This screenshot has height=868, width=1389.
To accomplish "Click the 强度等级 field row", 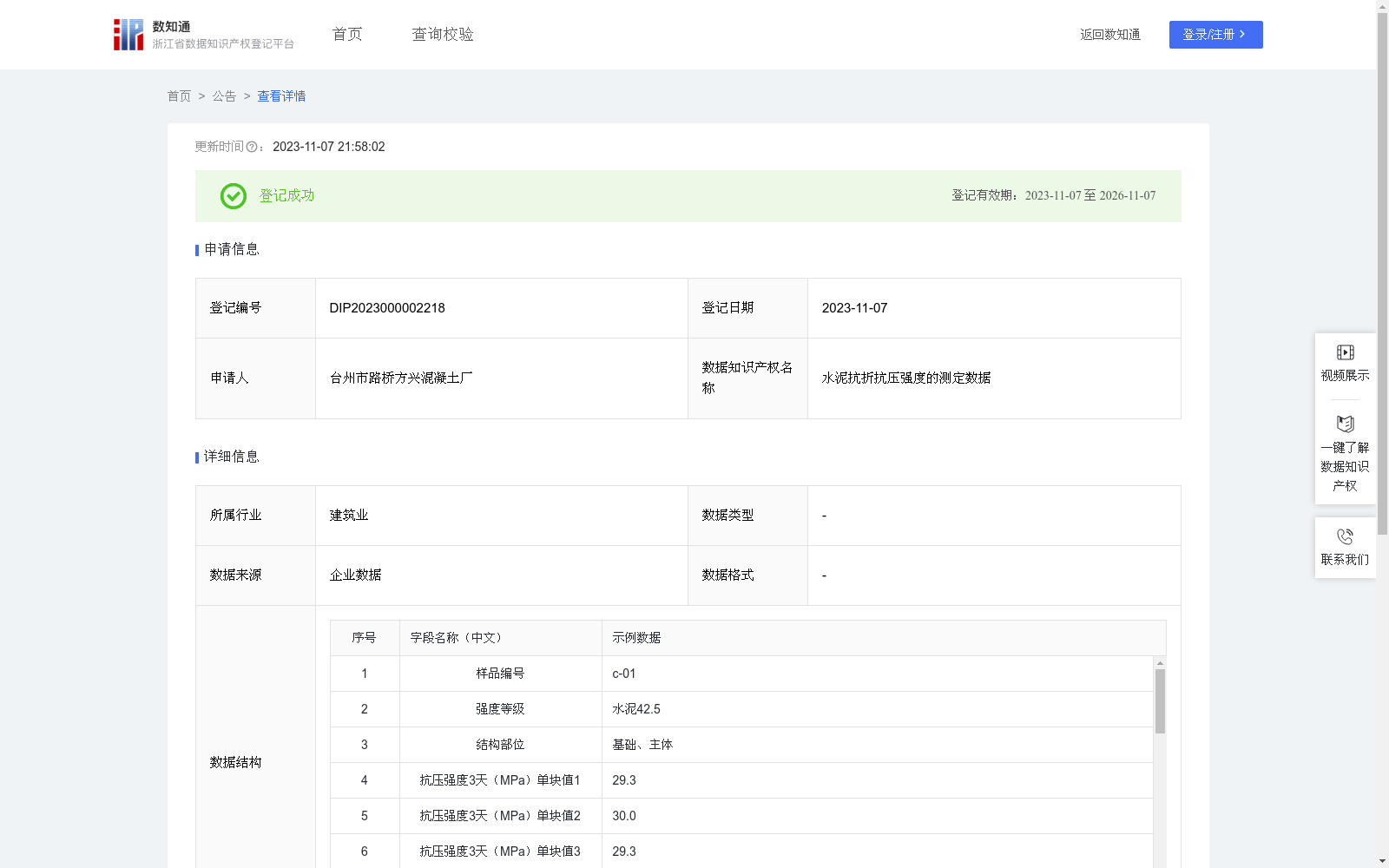I will tap(741, 709).
